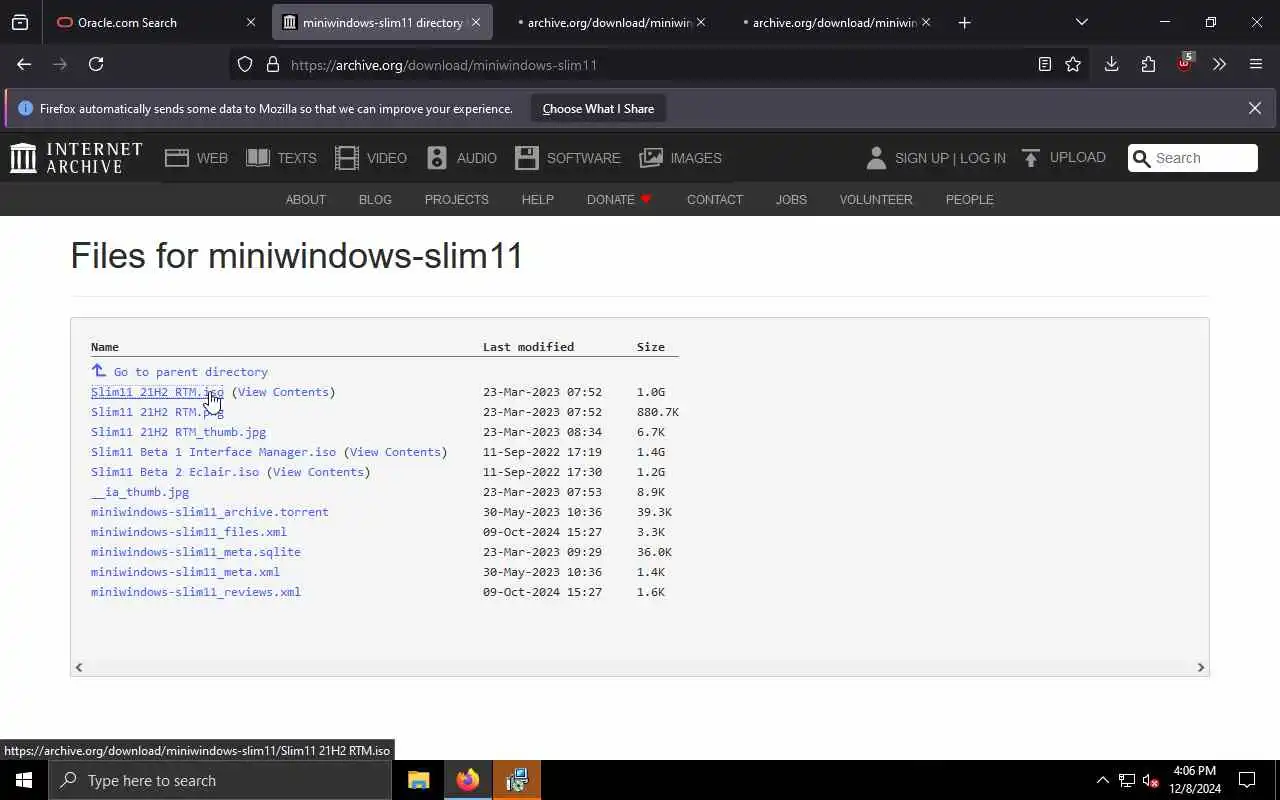Viewport: 1280px width, 800px height.
Task: Go to parent directory link
Action: pos(180,371)
